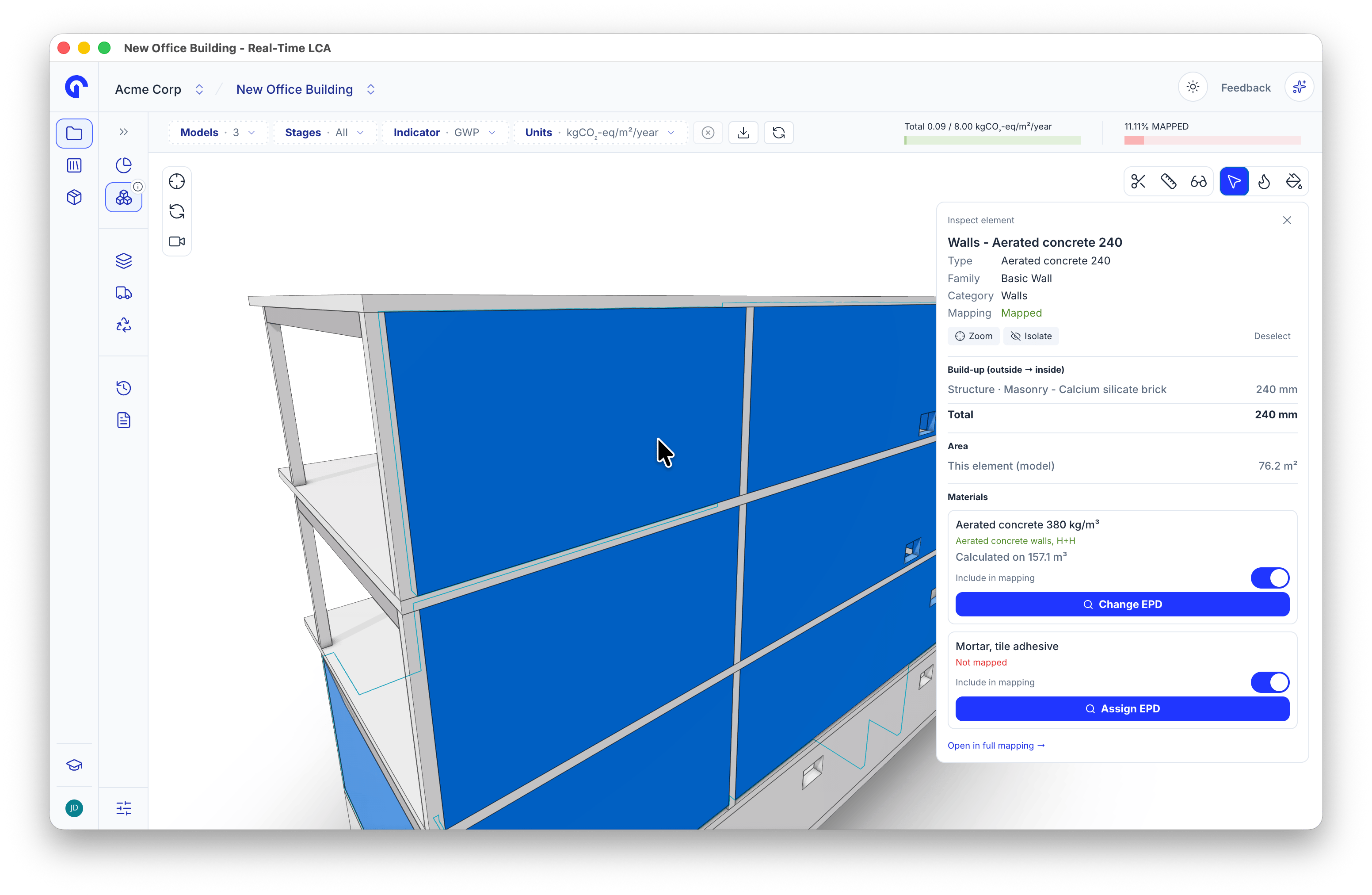1372x895 pixels.
Task: Select the scissors section cut tool
Action: click(1138, 182)
